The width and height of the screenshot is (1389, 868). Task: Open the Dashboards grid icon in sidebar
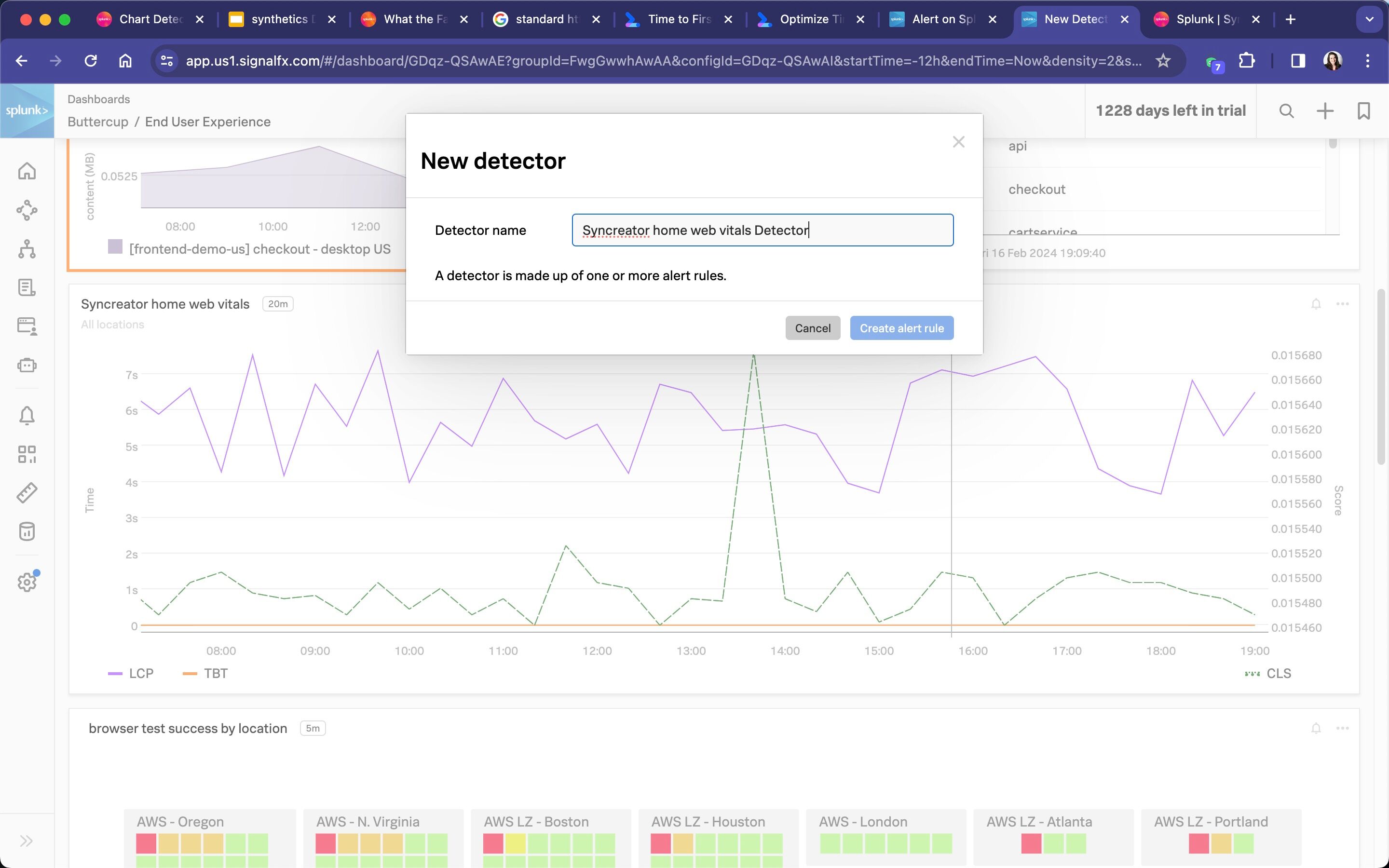tap(27, 454)
